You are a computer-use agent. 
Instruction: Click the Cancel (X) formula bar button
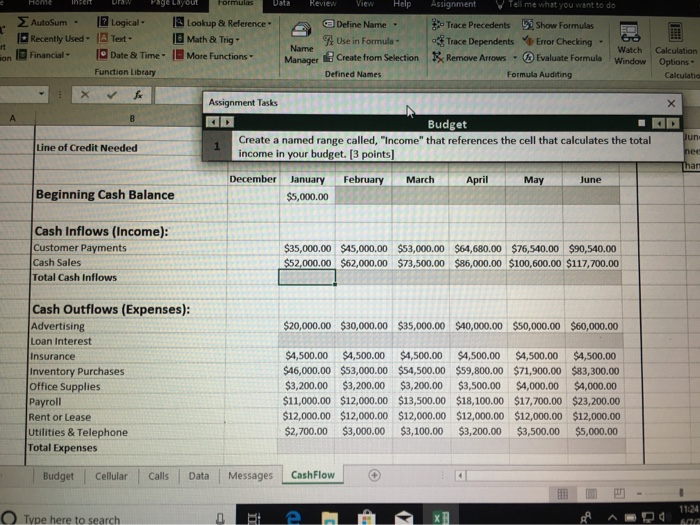[x=85, y=94]
